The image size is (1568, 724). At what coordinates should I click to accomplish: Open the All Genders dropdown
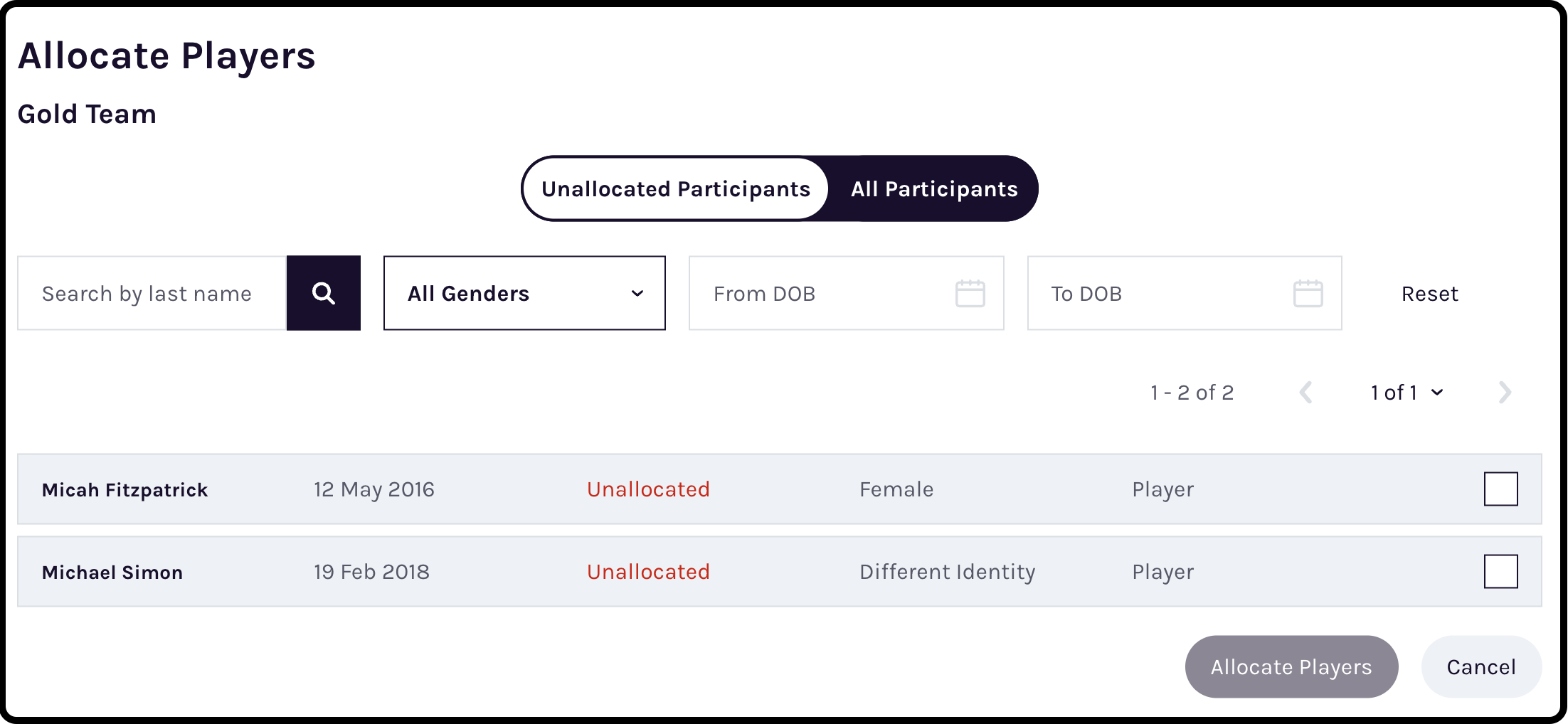(524, 293)
